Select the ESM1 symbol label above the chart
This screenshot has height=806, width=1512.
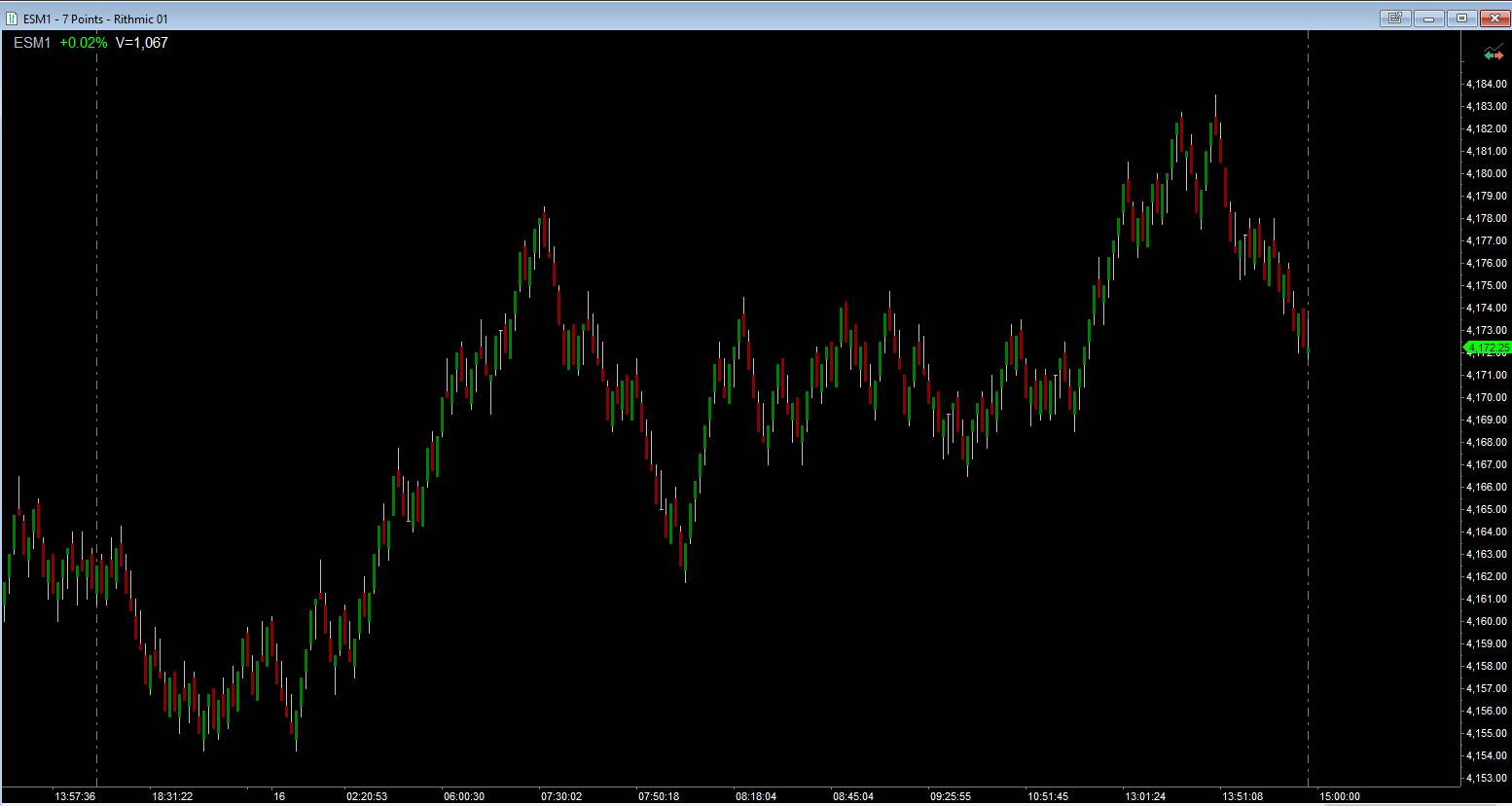32,43
